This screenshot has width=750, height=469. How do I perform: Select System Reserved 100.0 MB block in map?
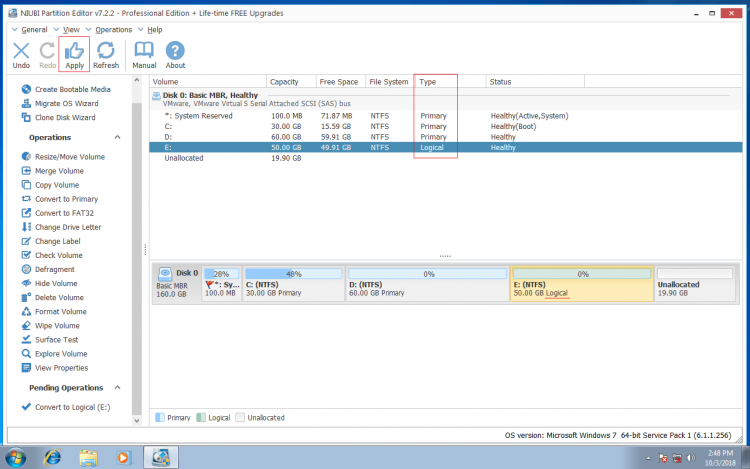[222, 284]
